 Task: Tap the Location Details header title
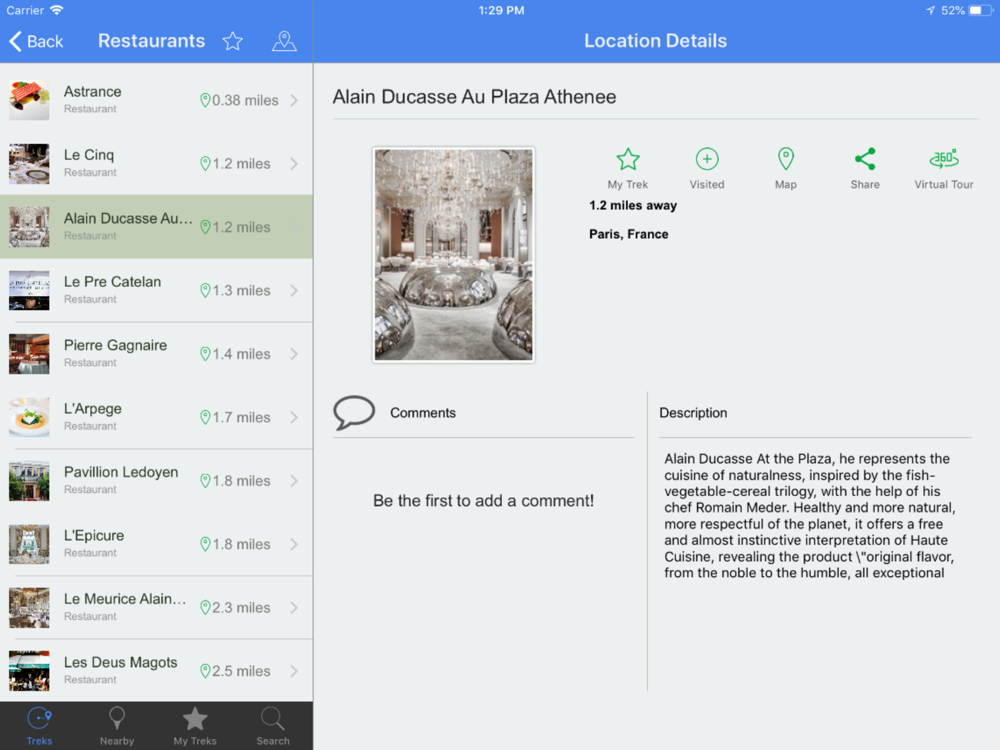click(x=656, y=41)
